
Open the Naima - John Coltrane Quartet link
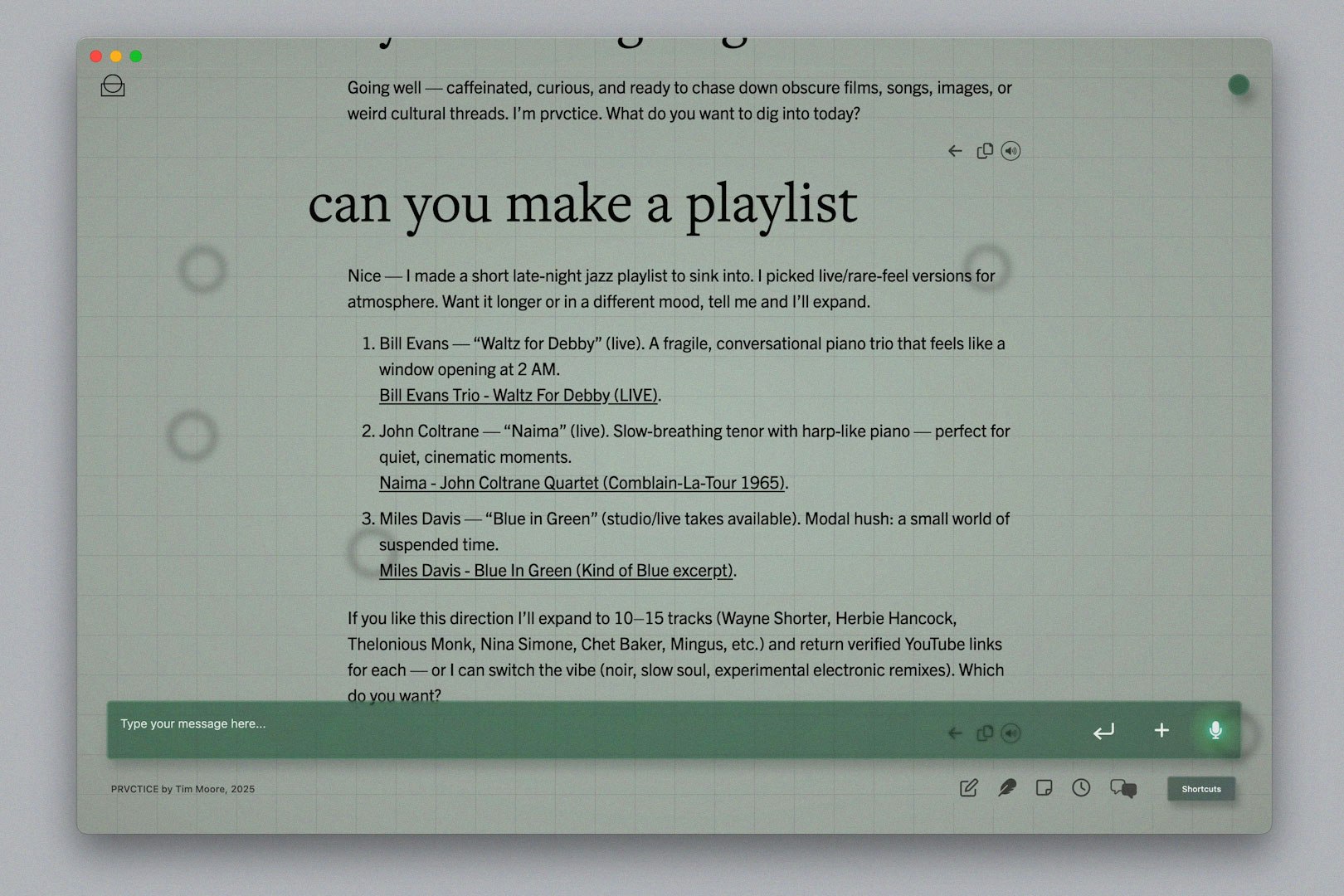point(582,483)
